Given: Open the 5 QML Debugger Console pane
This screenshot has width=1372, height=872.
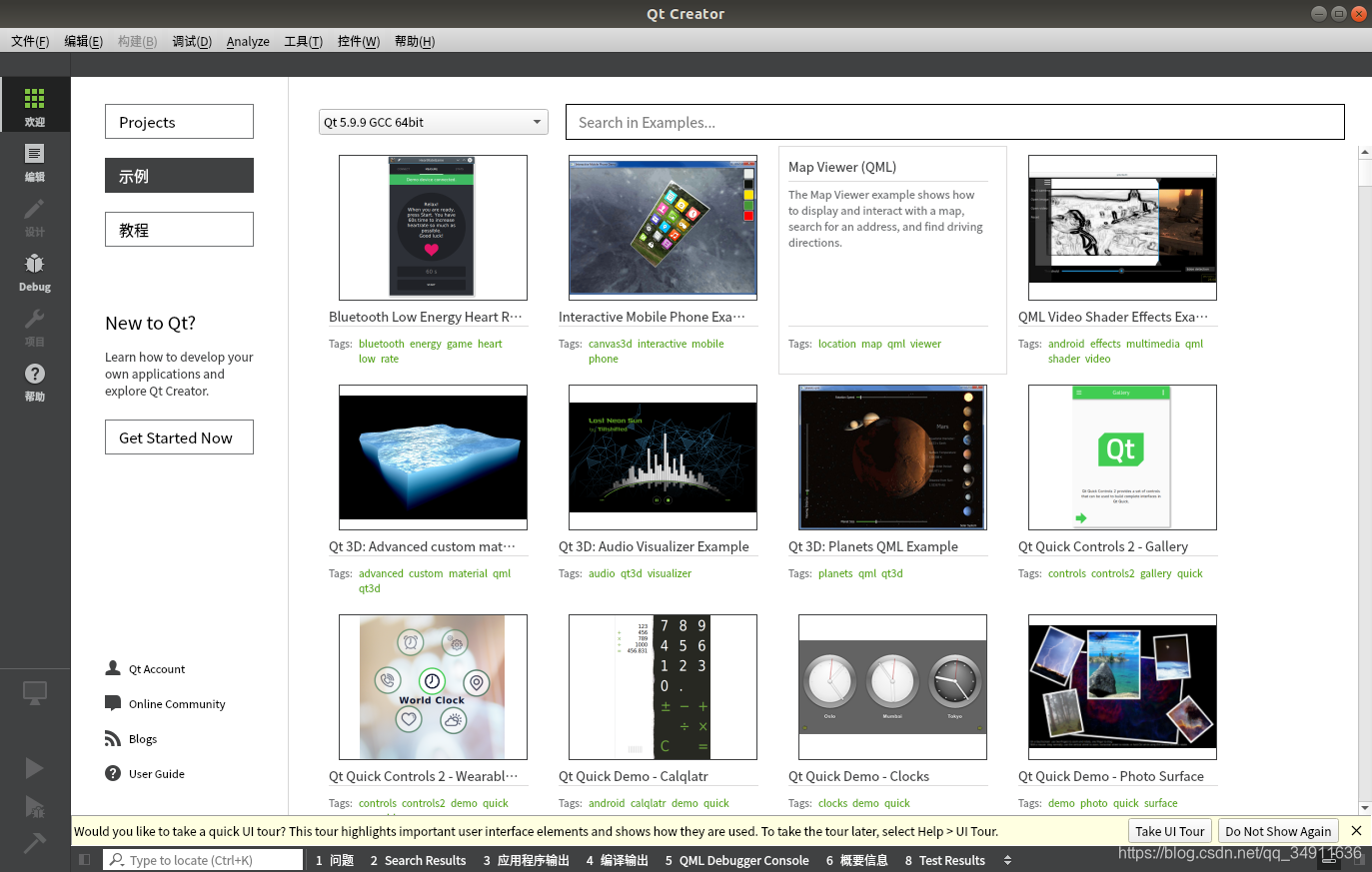Looking at the screenshot, I should point(737,860).
